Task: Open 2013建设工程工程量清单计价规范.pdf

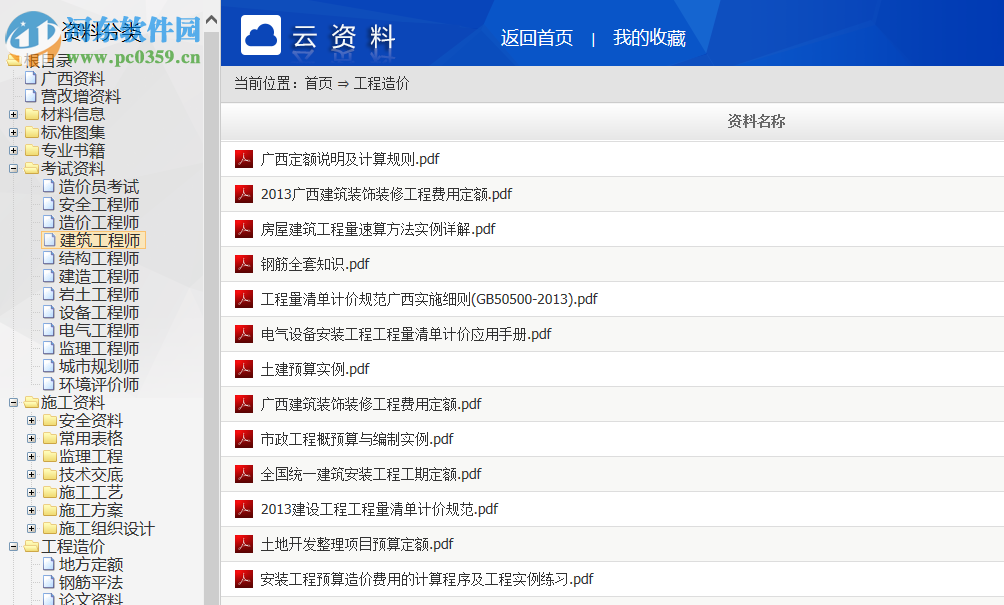Action: click(x=380, y=508)
